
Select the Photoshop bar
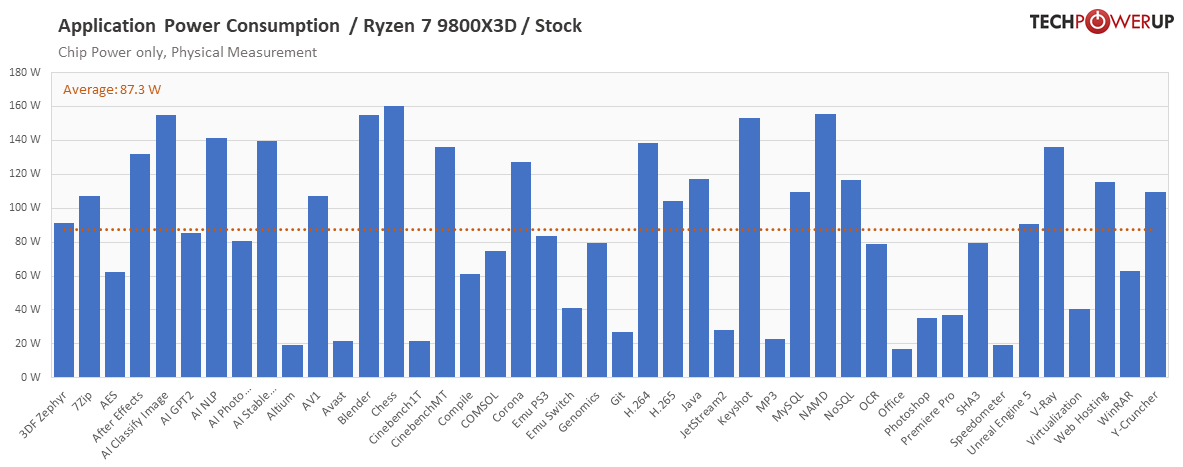(928, 348)
